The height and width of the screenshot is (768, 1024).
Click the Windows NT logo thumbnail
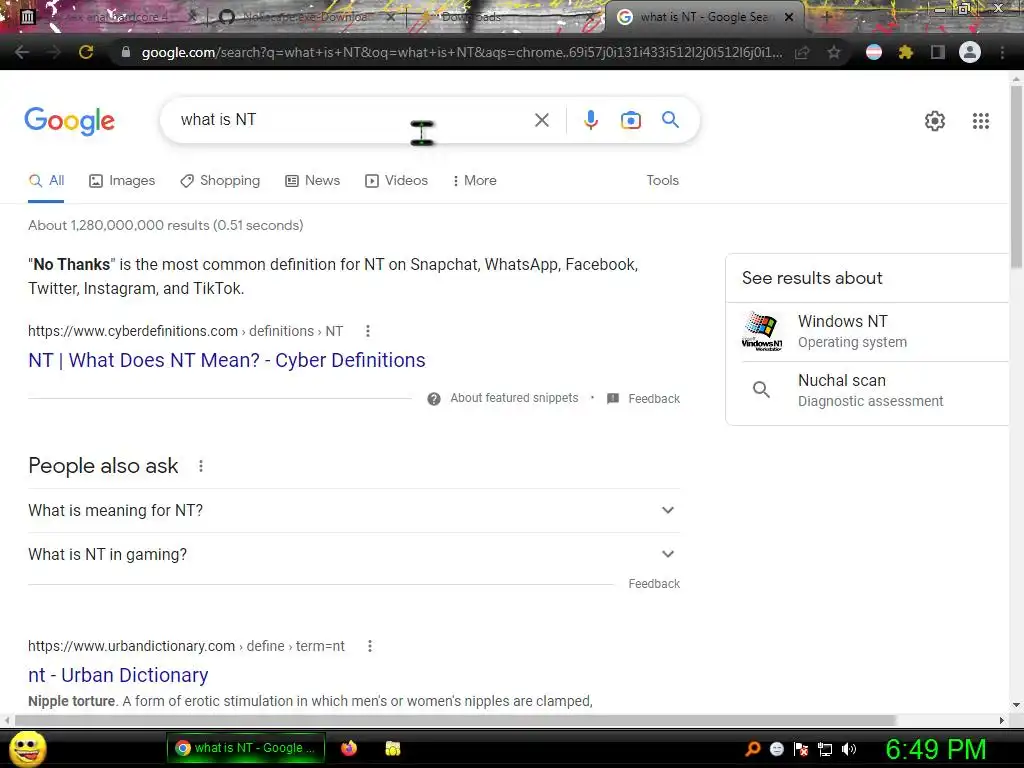(x=761, y=332)
